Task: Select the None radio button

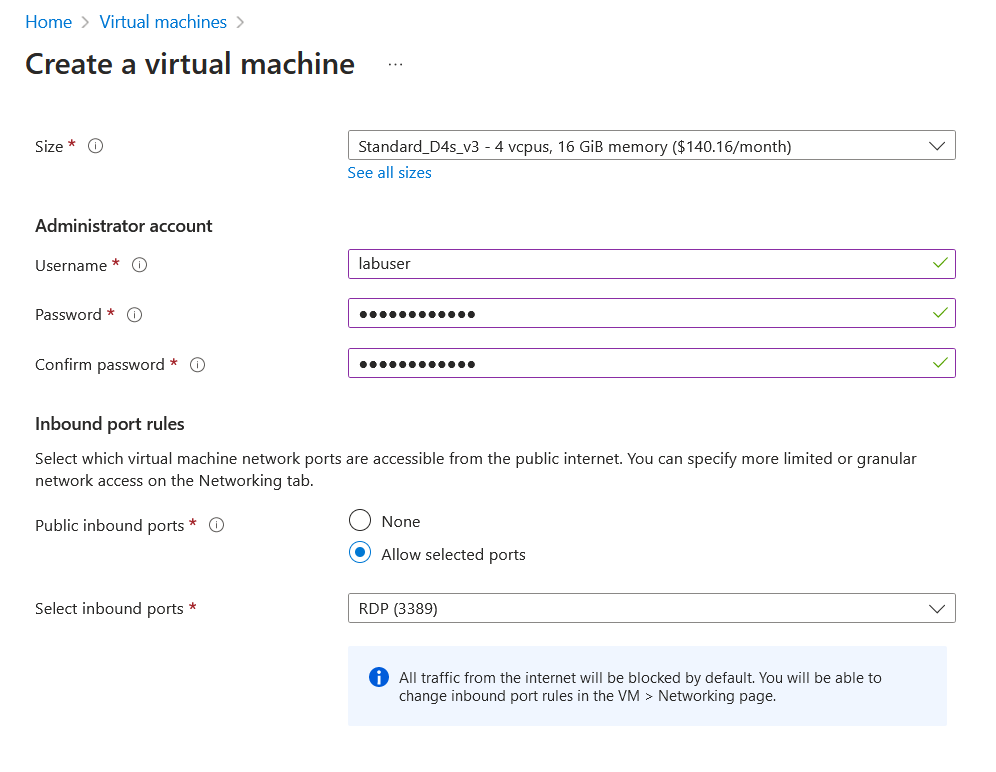Action: [x=360, y=521]
